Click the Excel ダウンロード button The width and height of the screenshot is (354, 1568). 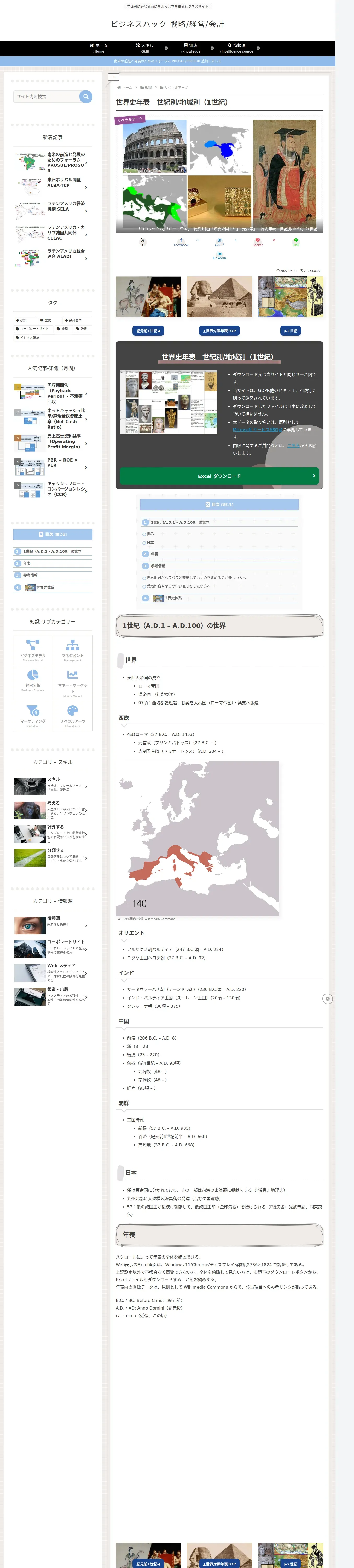pos(219,476)
